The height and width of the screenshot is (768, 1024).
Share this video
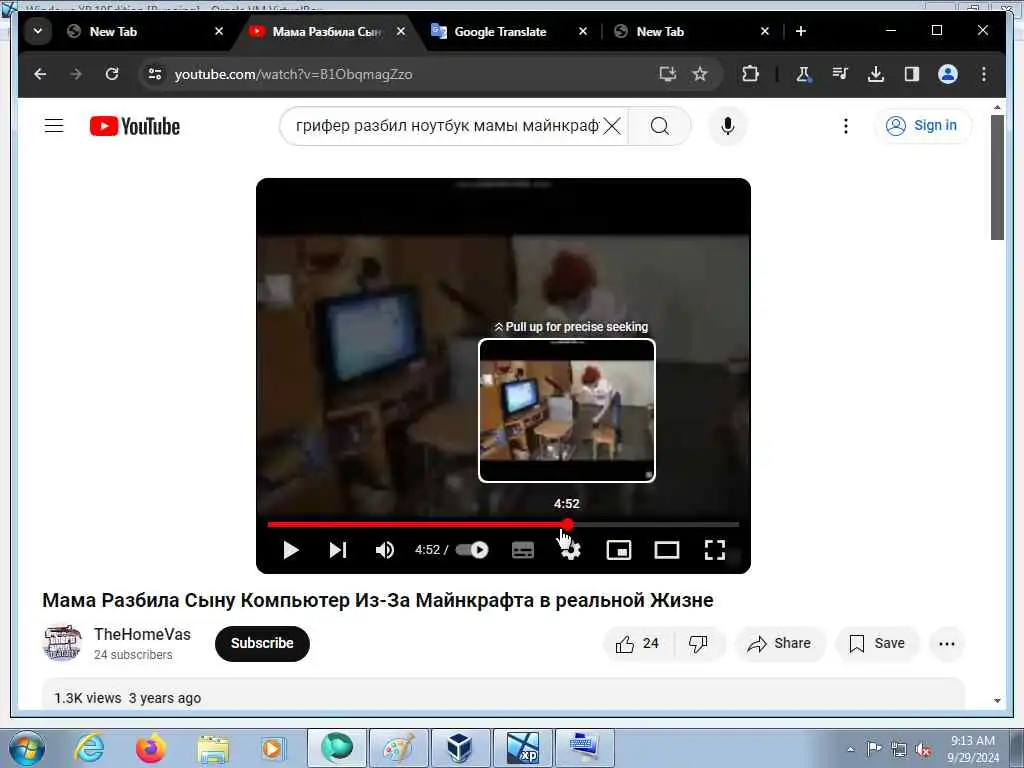(x=780, y=643)
